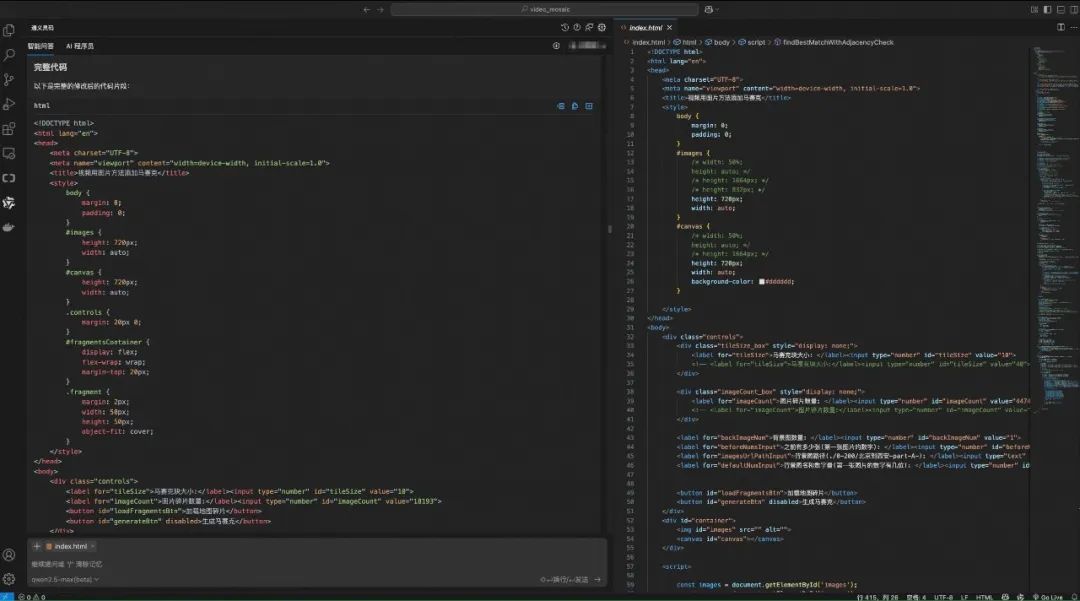
Task: Click the bracket-shaped icon in activity bar
Action: (x=9, y=178)
